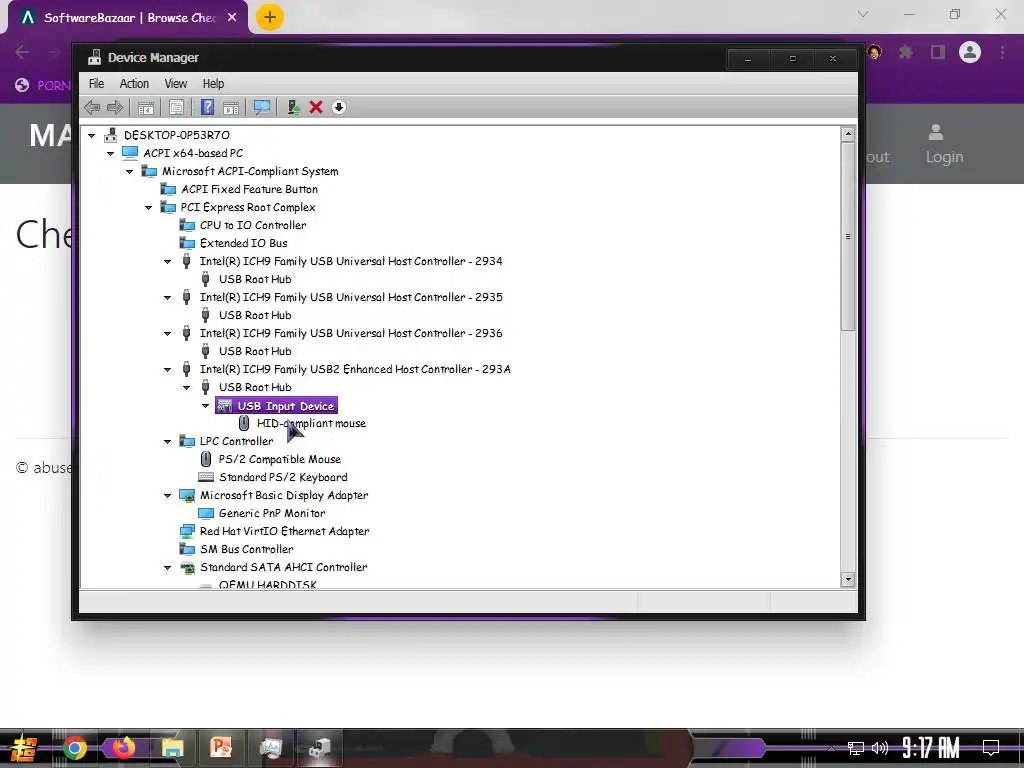
Task: Select USB Root Hub under controller 2936
Action: 255,351
